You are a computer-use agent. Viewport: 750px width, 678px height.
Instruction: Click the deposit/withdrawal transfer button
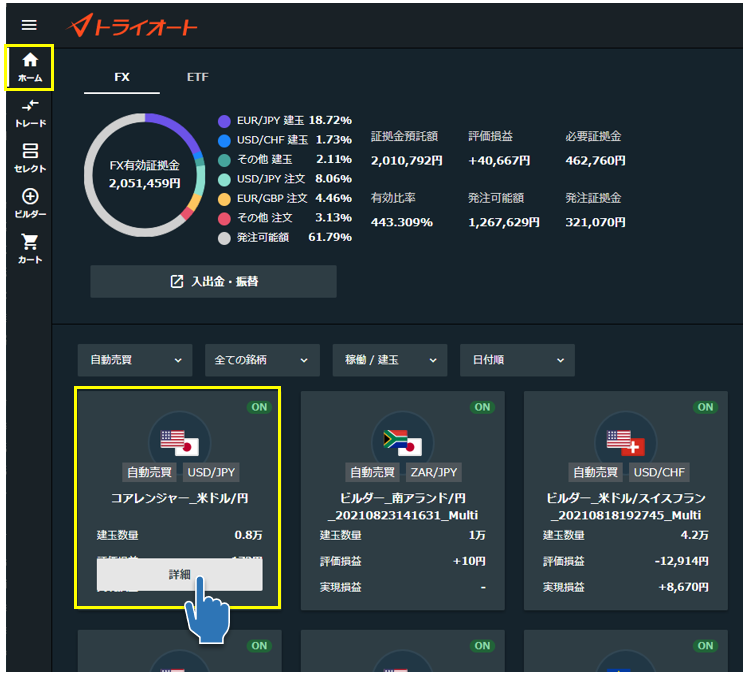[x=213, y=281]
